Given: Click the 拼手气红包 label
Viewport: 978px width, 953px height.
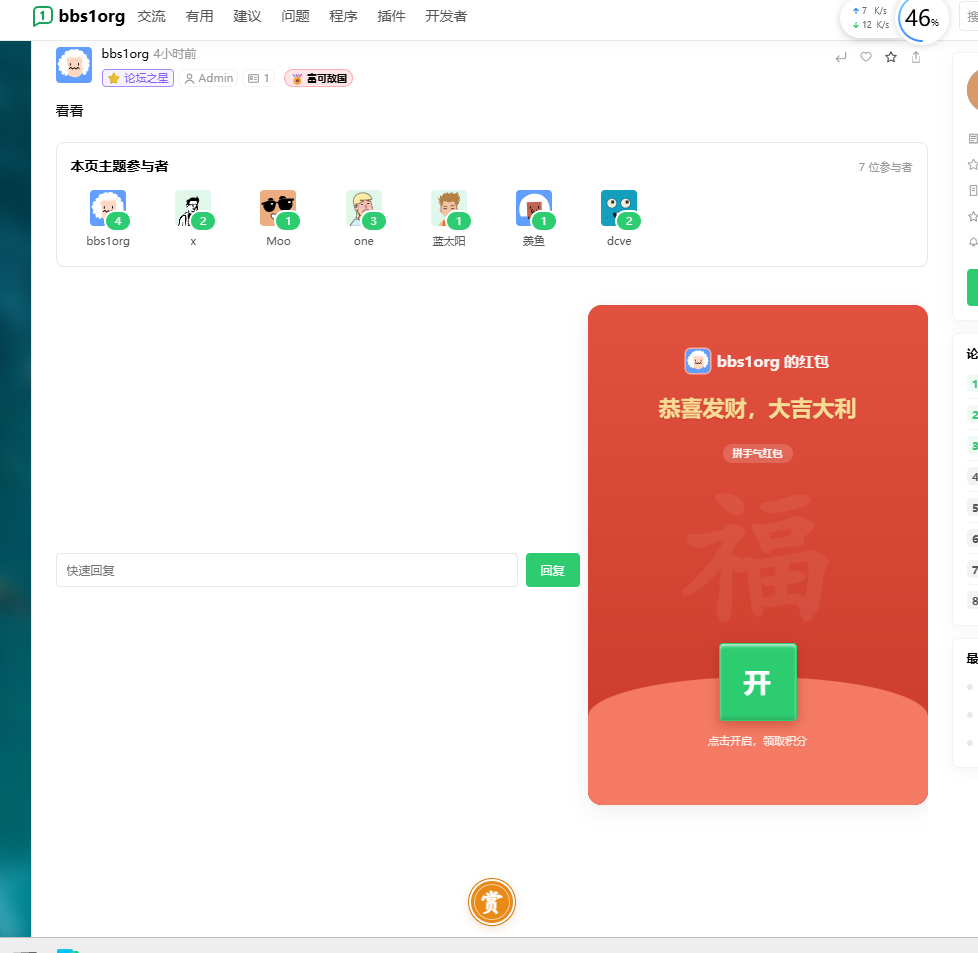Looking at the screenshot, I should tap(758, 453).
